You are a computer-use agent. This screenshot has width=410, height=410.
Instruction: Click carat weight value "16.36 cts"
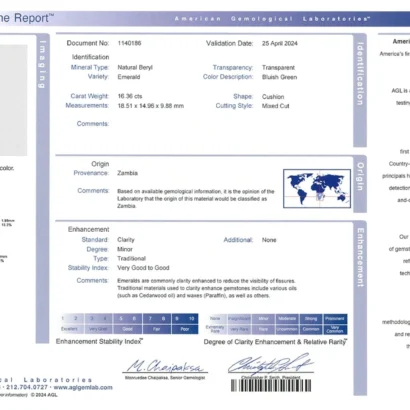130,96
